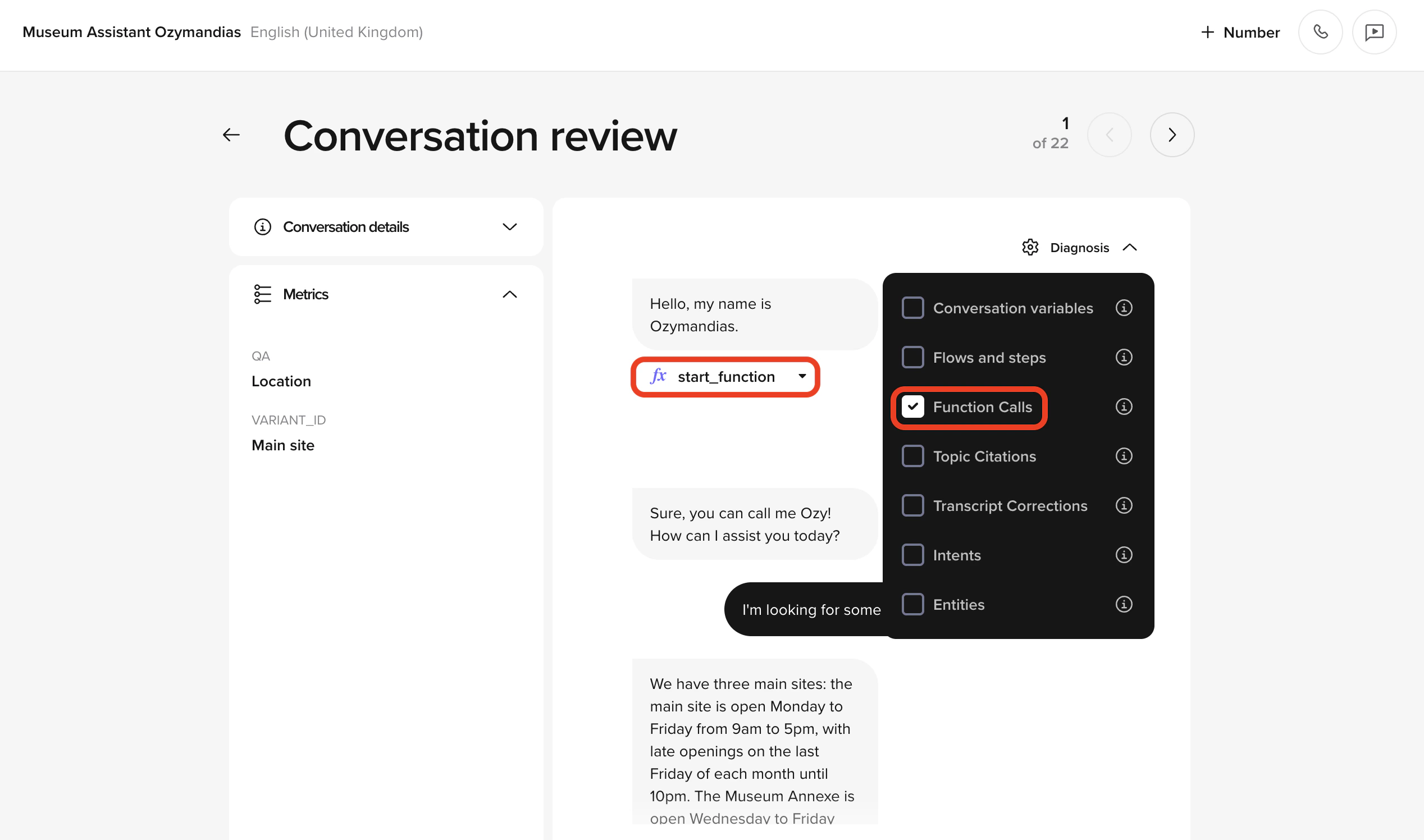1424x840 pixels.
Task: Collapse the Metrics section
Action: click(509, 294)
